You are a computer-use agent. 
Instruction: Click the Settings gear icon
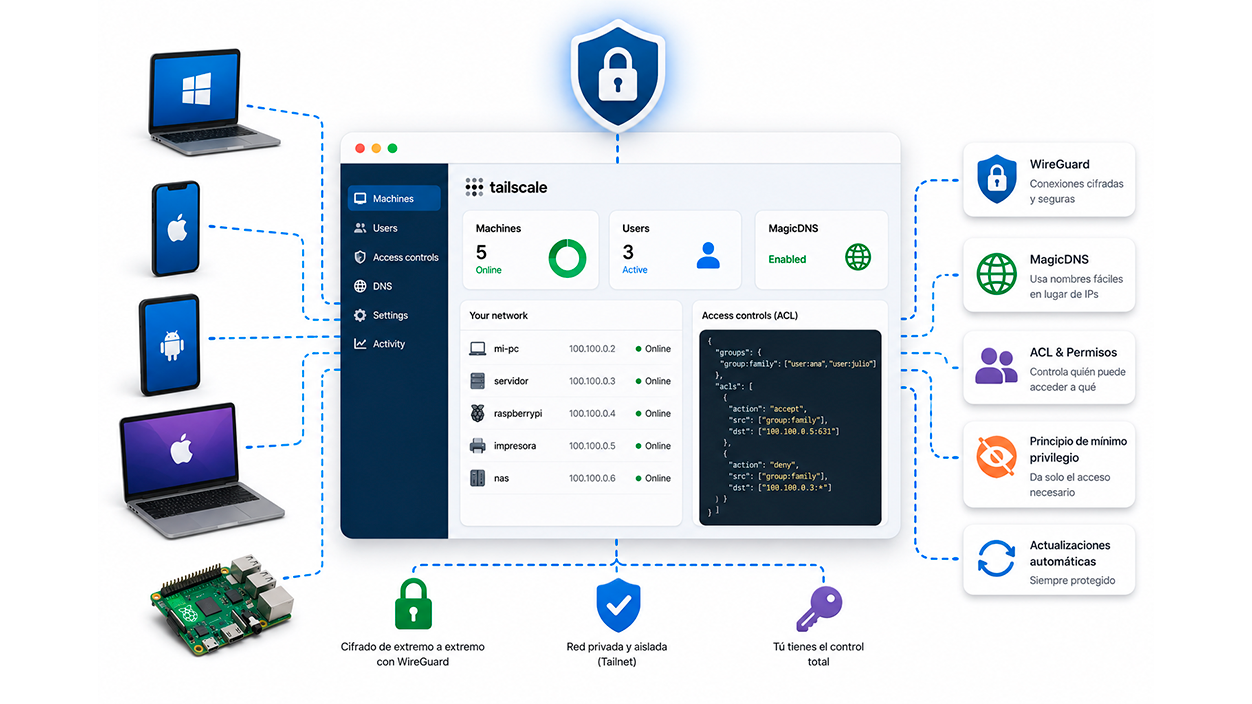point(360,315)
